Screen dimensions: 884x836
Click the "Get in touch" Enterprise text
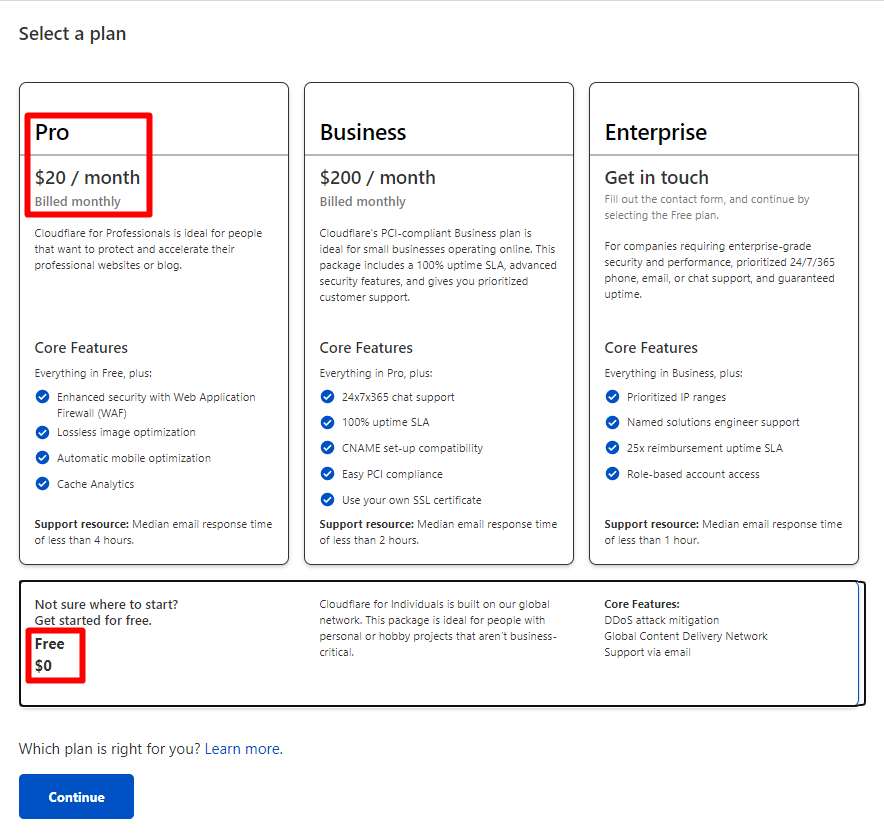pyautogui.click(x=657, y=178)
